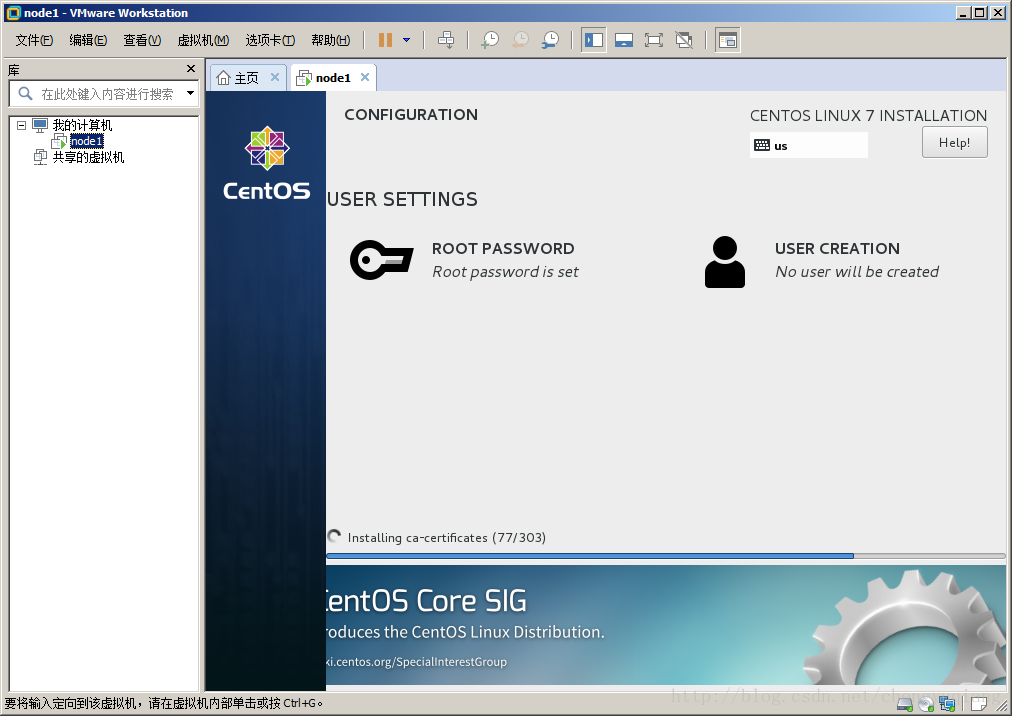Select 共享的虚拟机 in library tree
Screen dimensions: 1012x716
(88, 157)
